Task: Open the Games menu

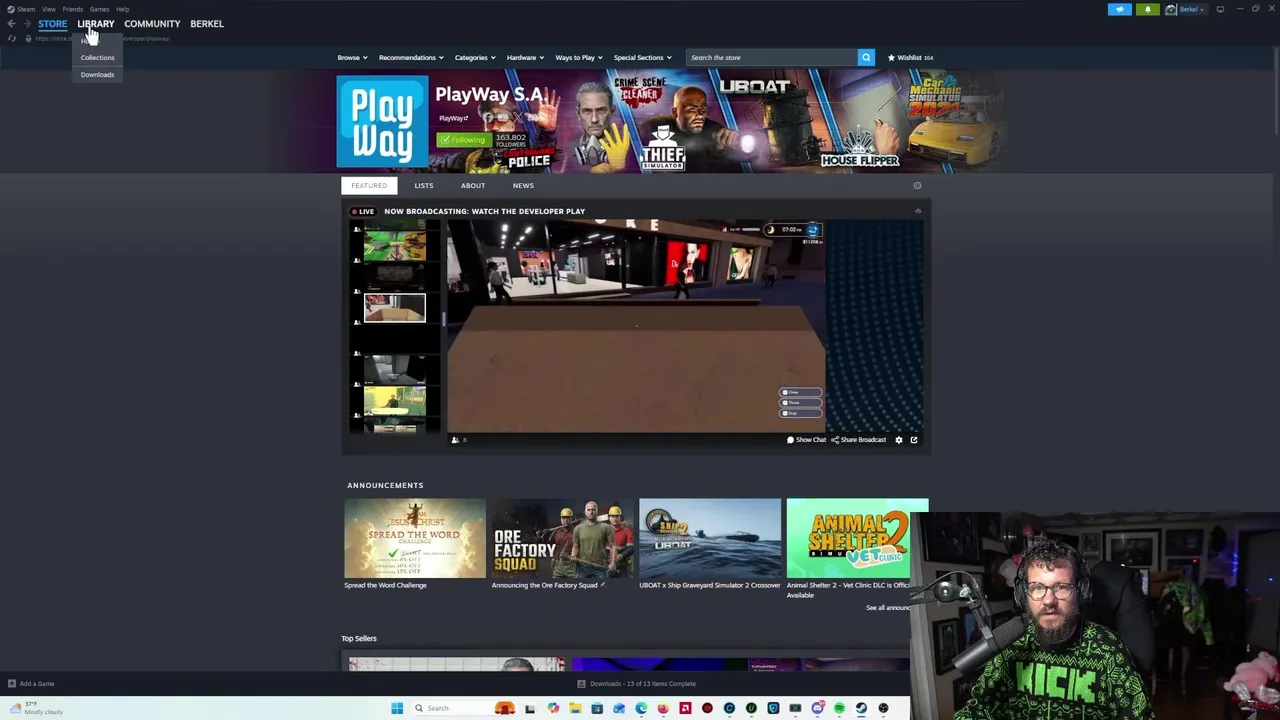Action: [x=99, y=9]
